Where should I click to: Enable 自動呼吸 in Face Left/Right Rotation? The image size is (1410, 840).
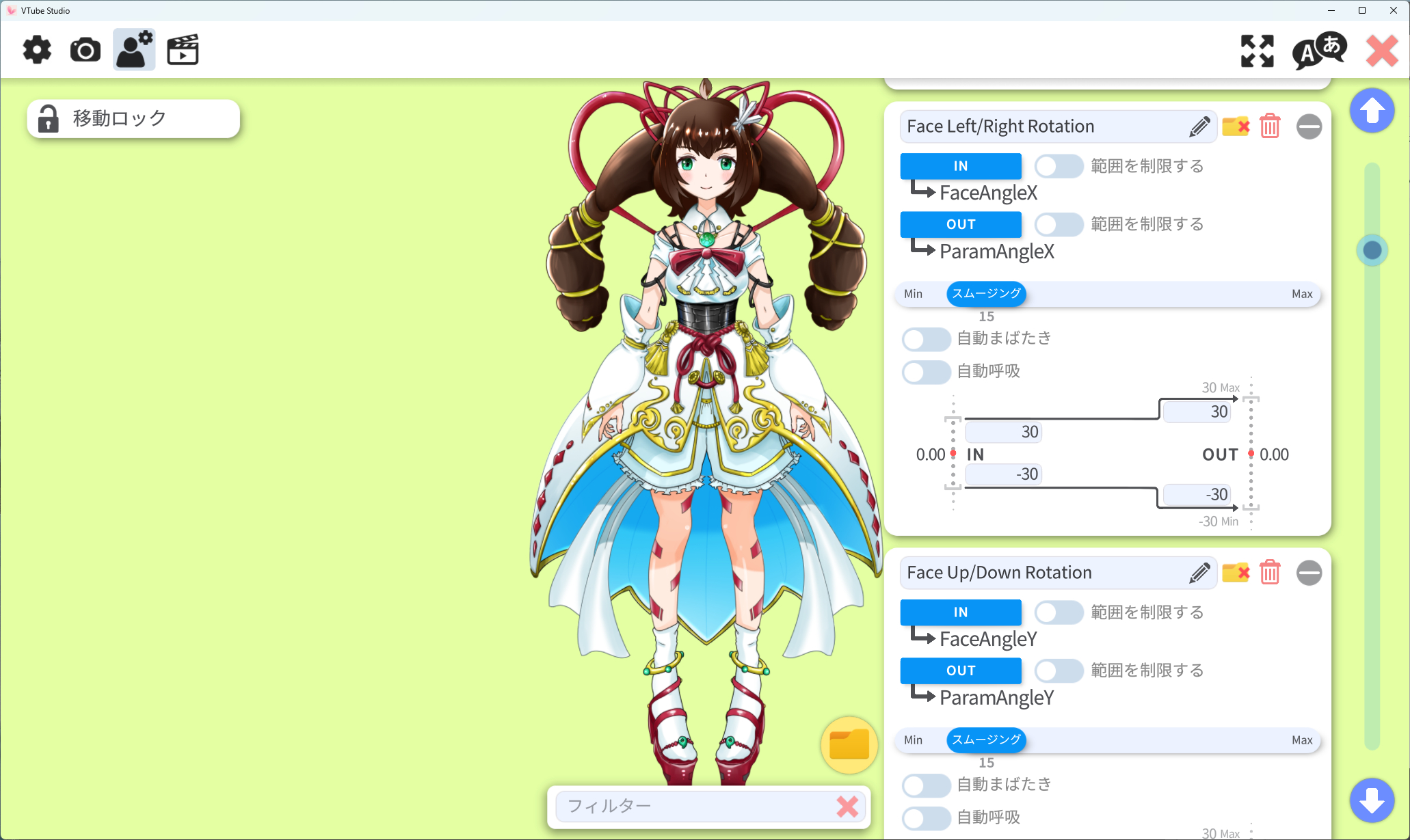(x=926, y=372)
